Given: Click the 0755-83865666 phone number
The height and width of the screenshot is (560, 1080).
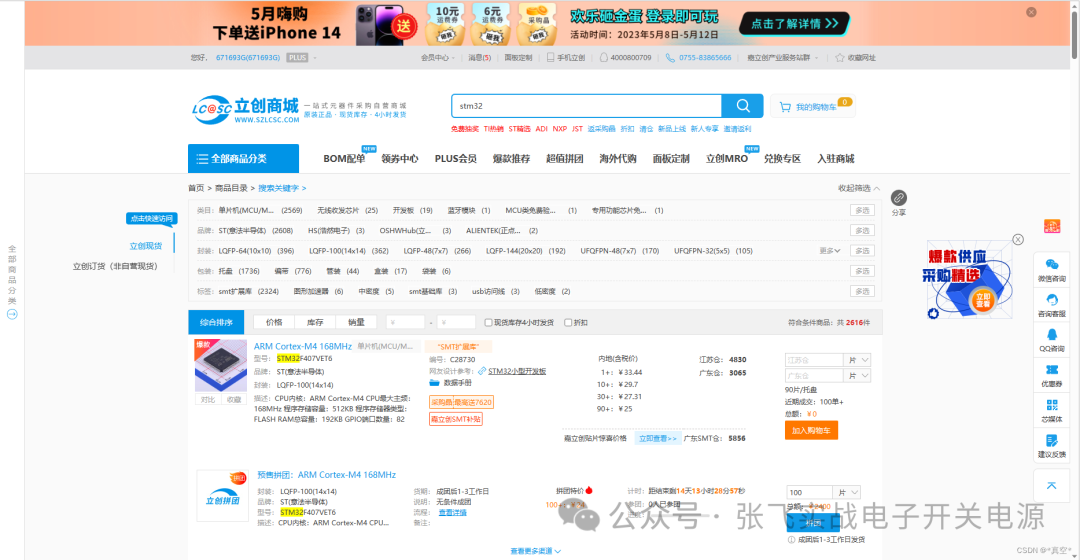Looking at the screenshot, I should (705, 58).
